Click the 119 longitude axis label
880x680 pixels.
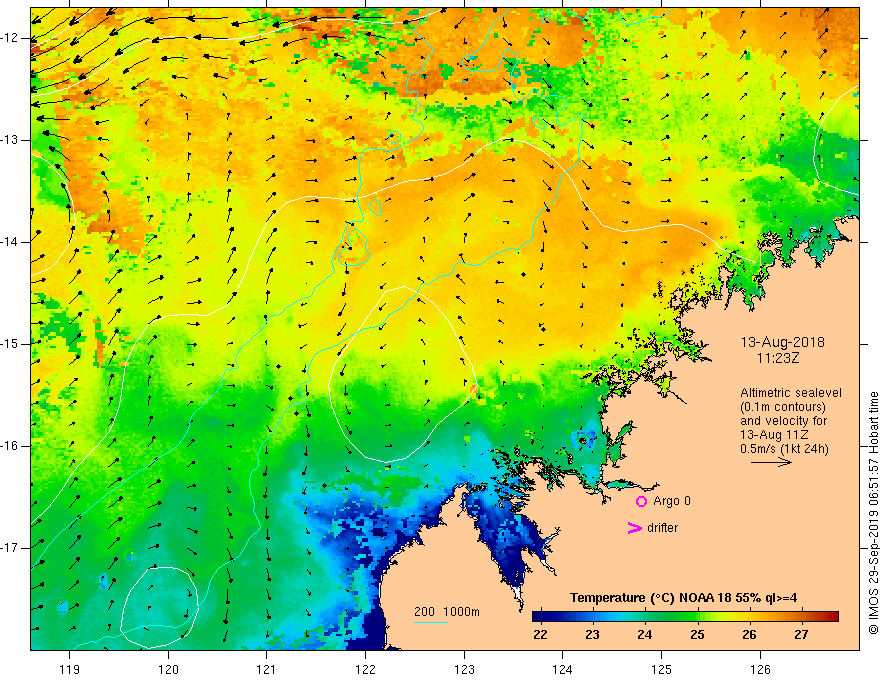70,669
